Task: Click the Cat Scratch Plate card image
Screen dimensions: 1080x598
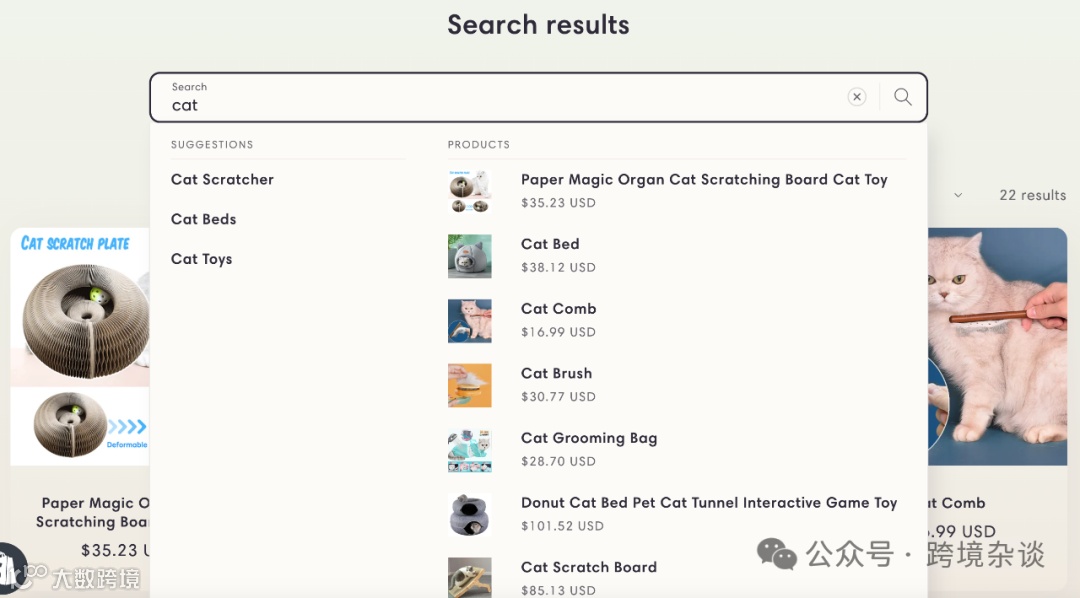Action: click(x=80, y=345)
